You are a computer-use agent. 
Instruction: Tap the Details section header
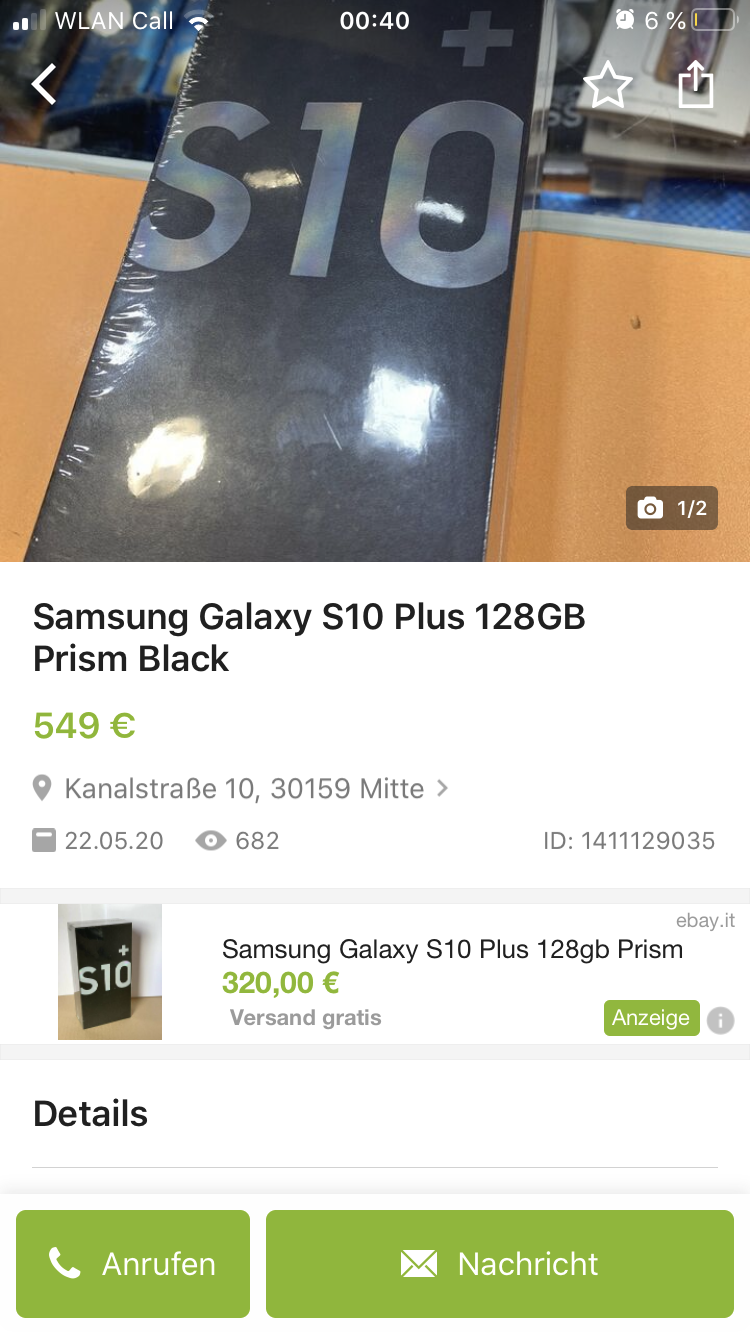(x=90, y=1114)
